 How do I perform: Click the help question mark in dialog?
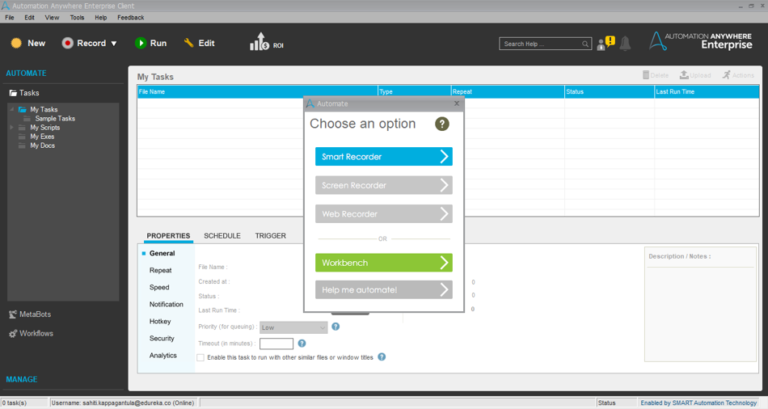point(442,124)
